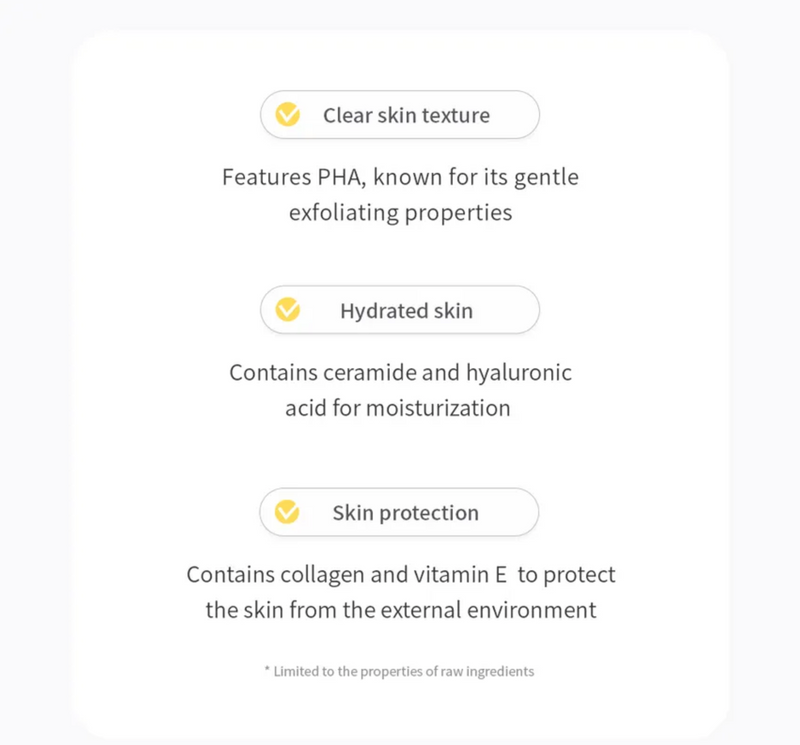Click the word 'hyaluronic' in second description
Screen dimensions: 800x745
519,373
